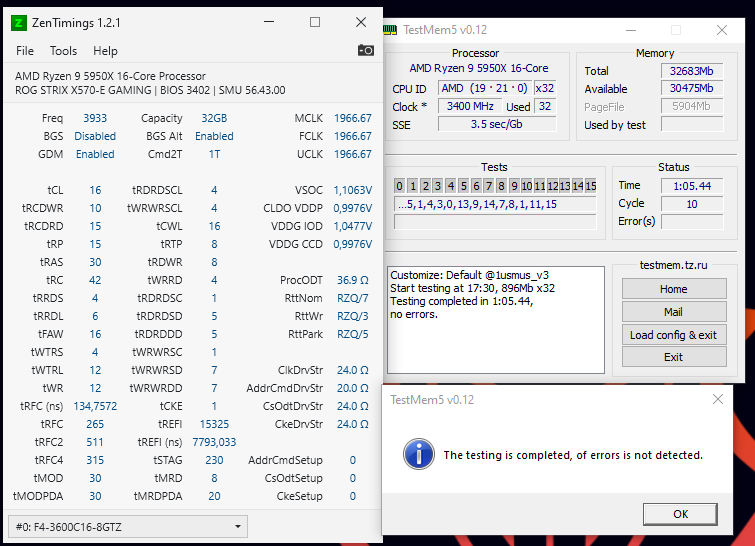Click the ROG STRIX X570-E GAMING BIOS line
This screenshot has width=755, height=546.
(x=150, y=90)
